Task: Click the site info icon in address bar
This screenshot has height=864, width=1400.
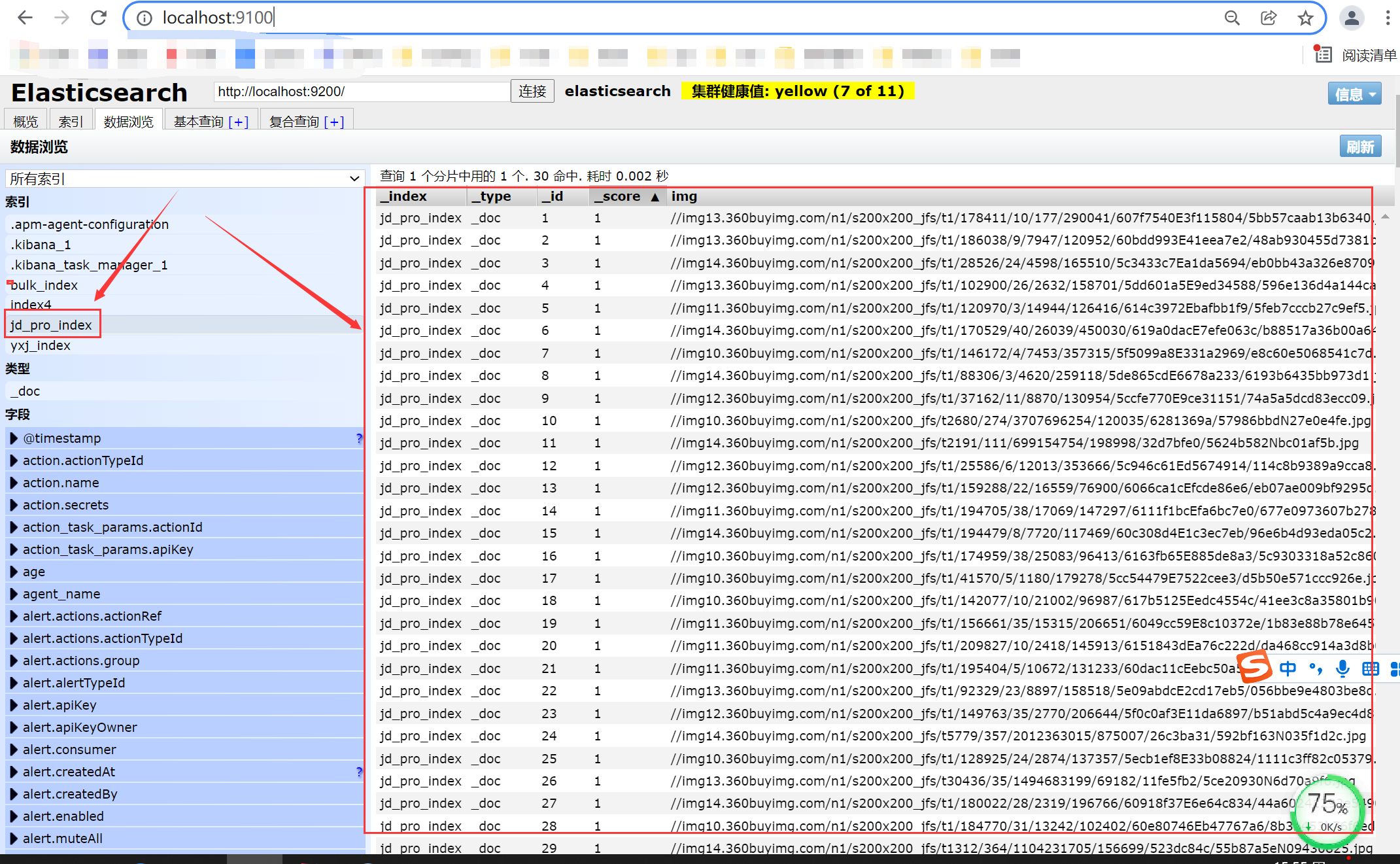Action: pyautogui.click(x=144, y=18)
